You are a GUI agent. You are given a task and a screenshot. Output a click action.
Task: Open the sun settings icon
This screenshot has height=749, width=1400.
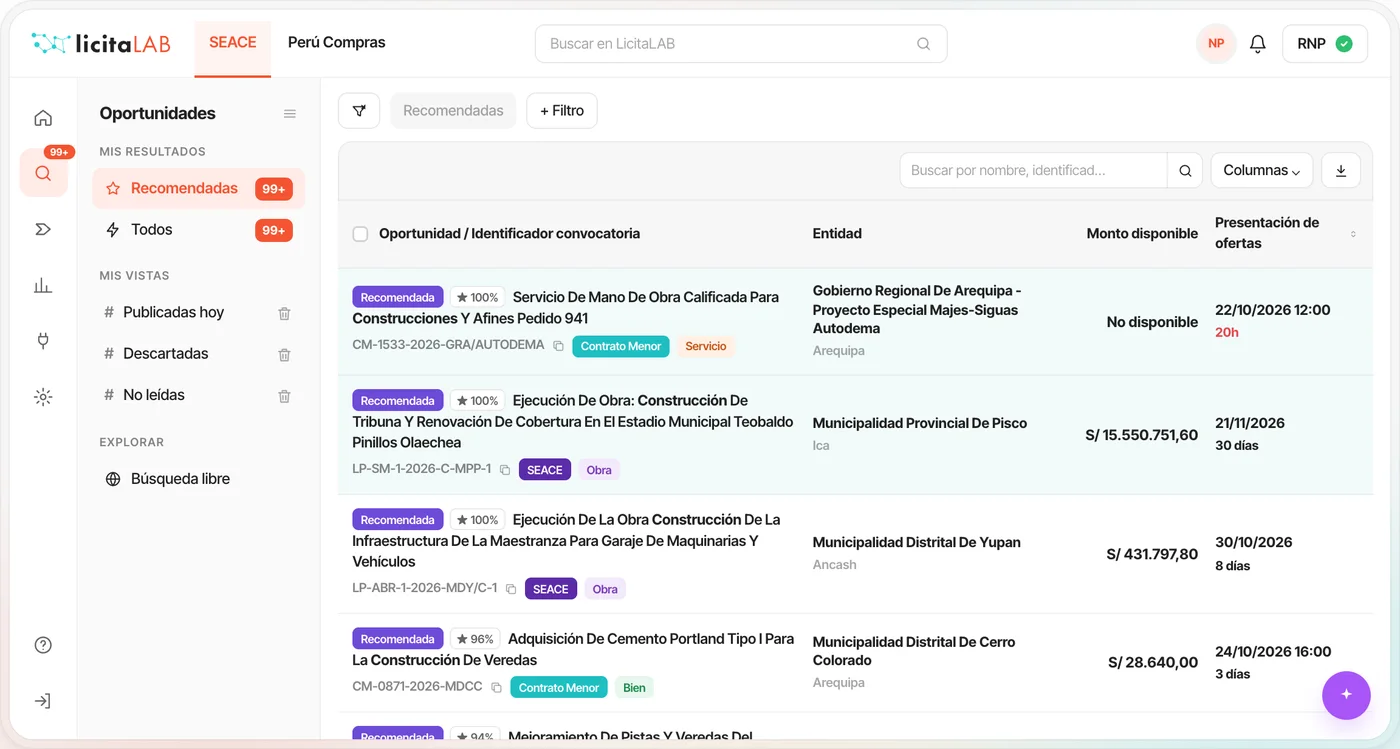(43, 397)
